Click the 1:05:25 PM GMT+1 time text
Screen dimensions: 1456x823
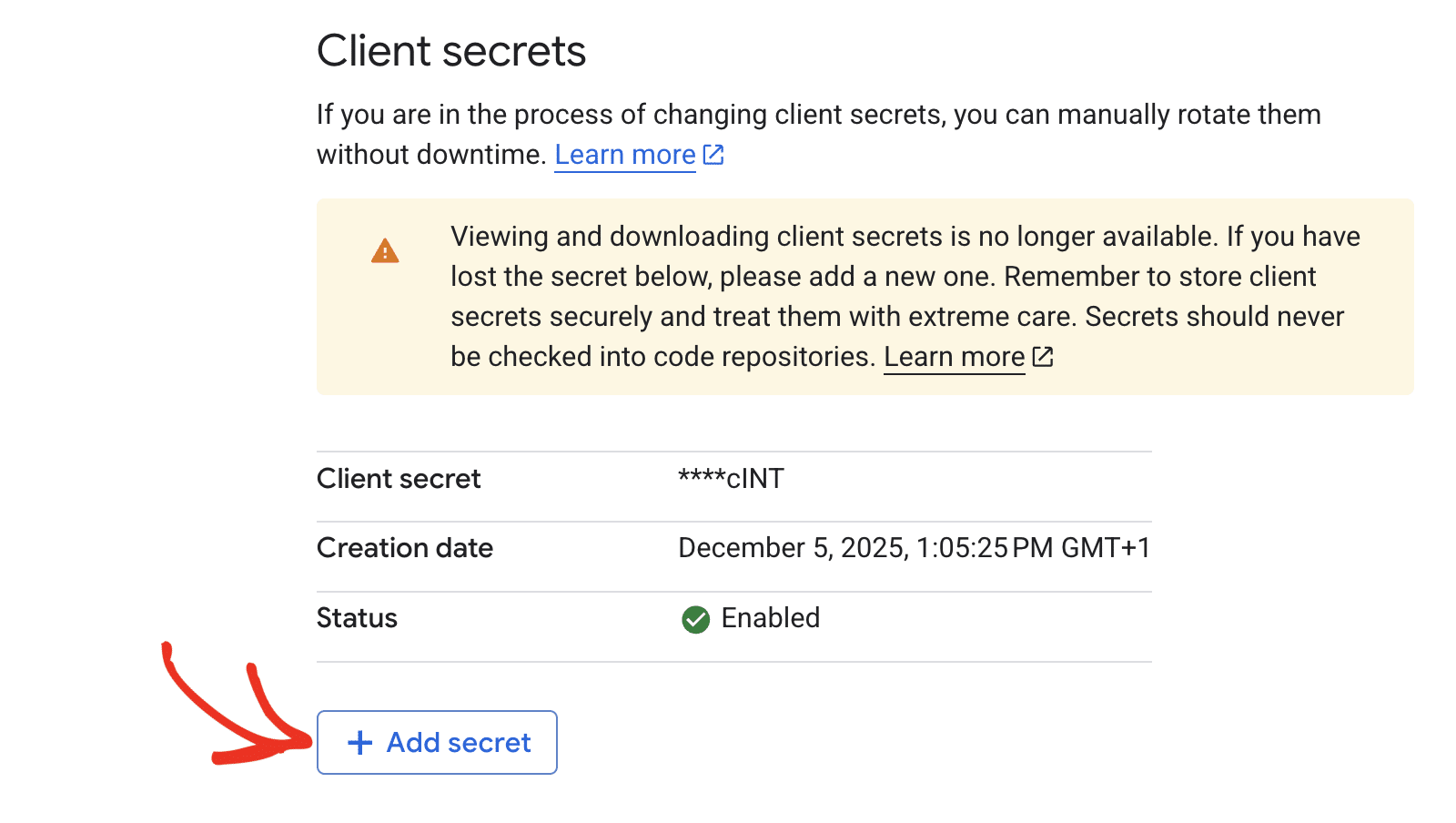tap(1033, 548)
